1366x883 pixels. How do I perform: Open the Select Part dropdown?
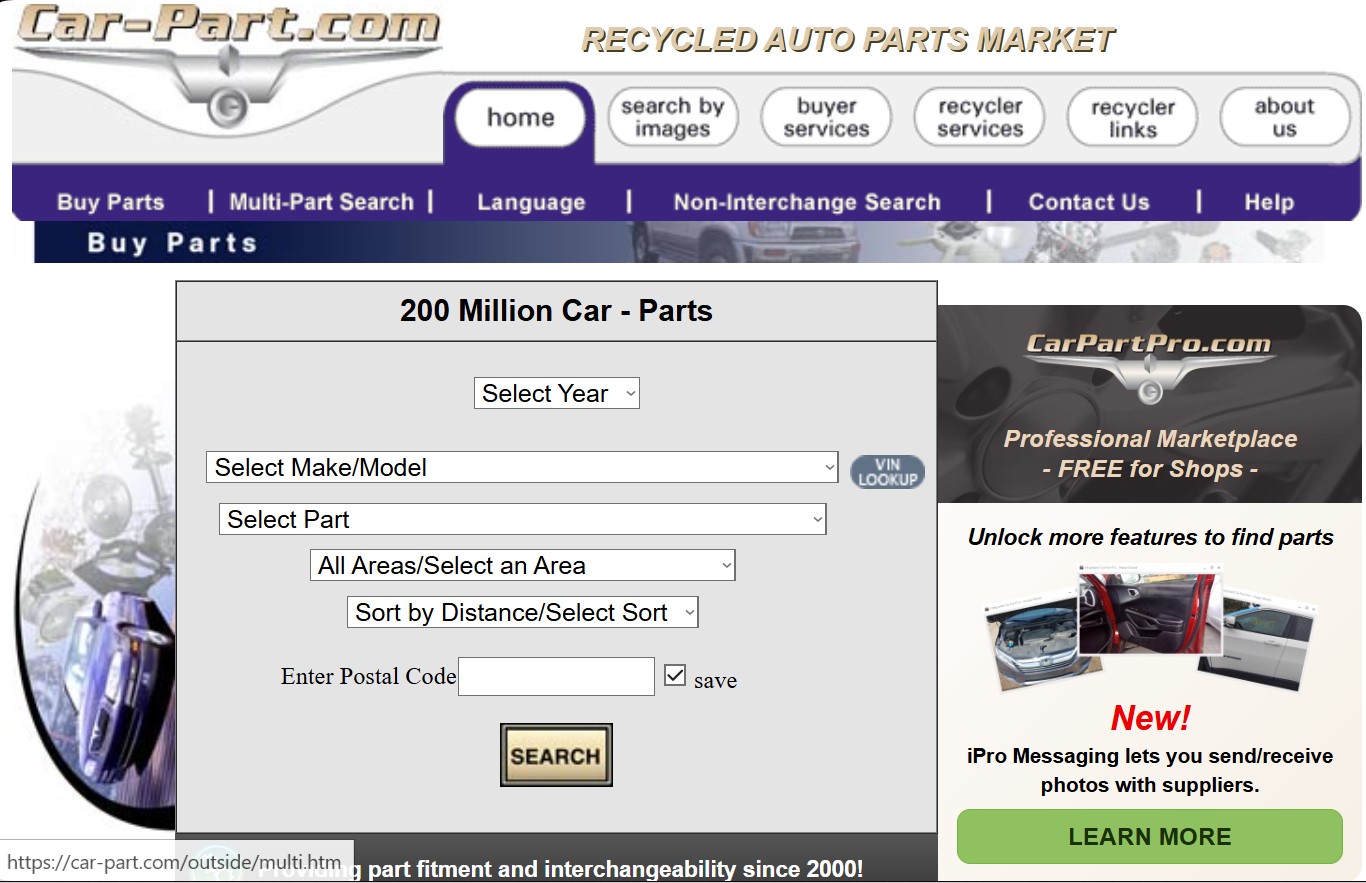(x=521, y=519)
